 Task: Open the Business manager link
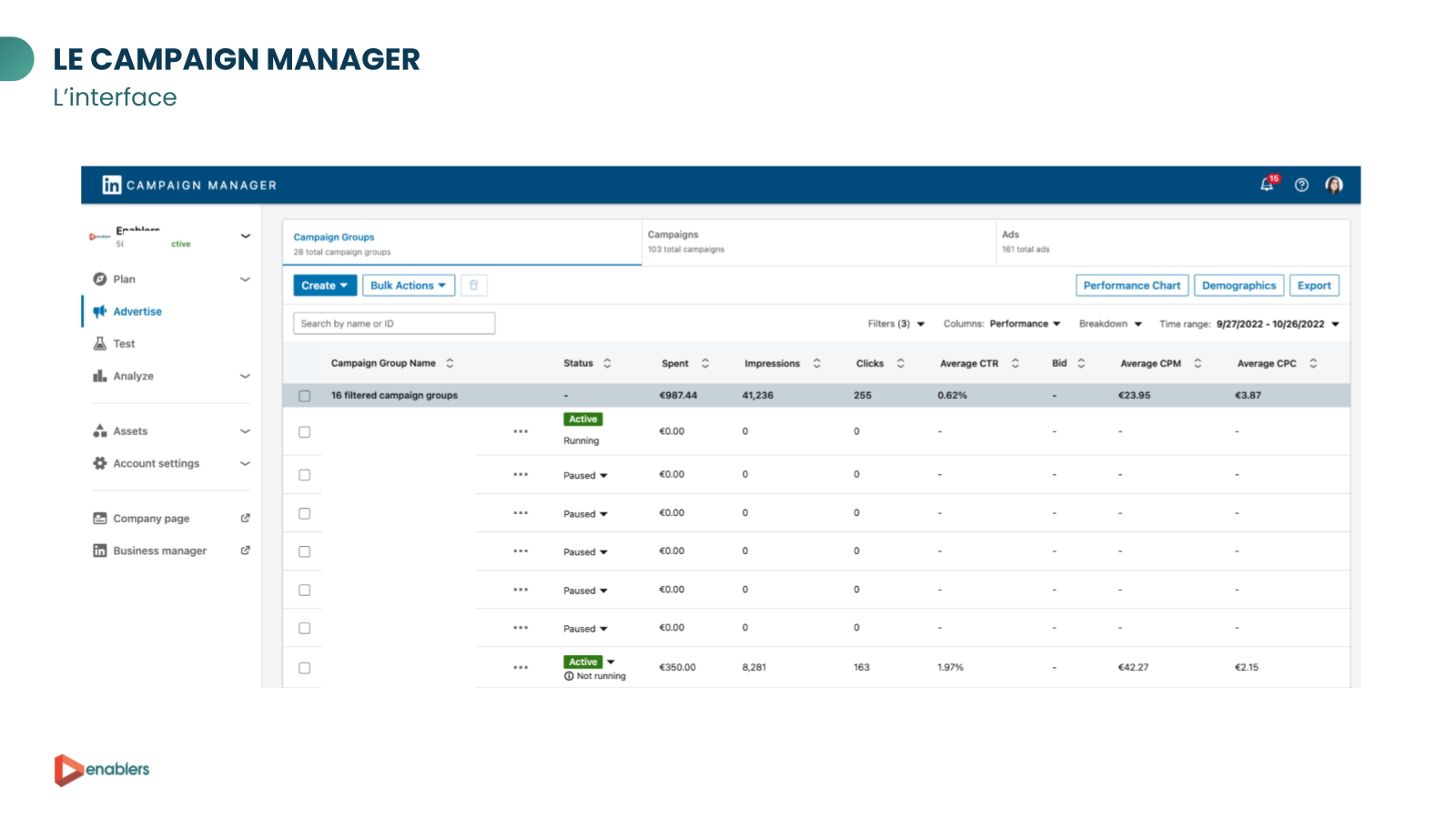(x=159, y=551)
